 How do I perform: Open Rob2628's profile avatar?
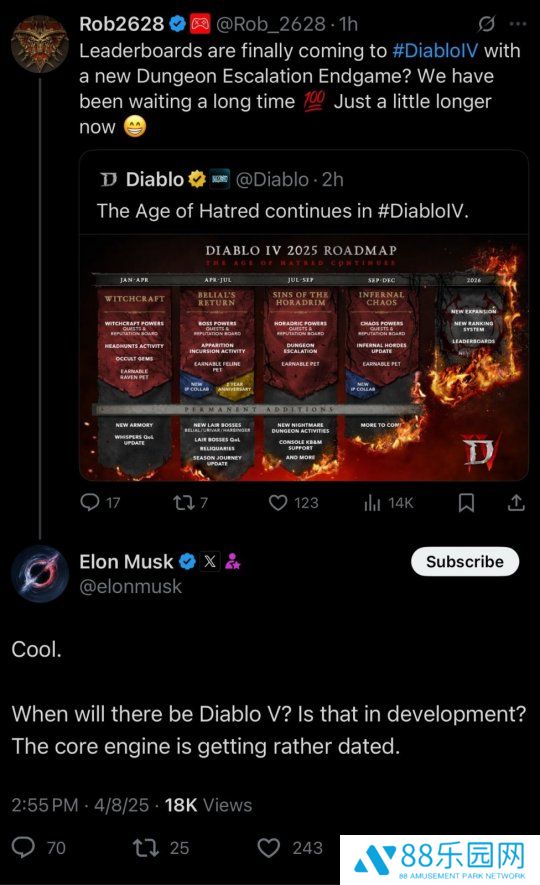(x=39, y=44)
